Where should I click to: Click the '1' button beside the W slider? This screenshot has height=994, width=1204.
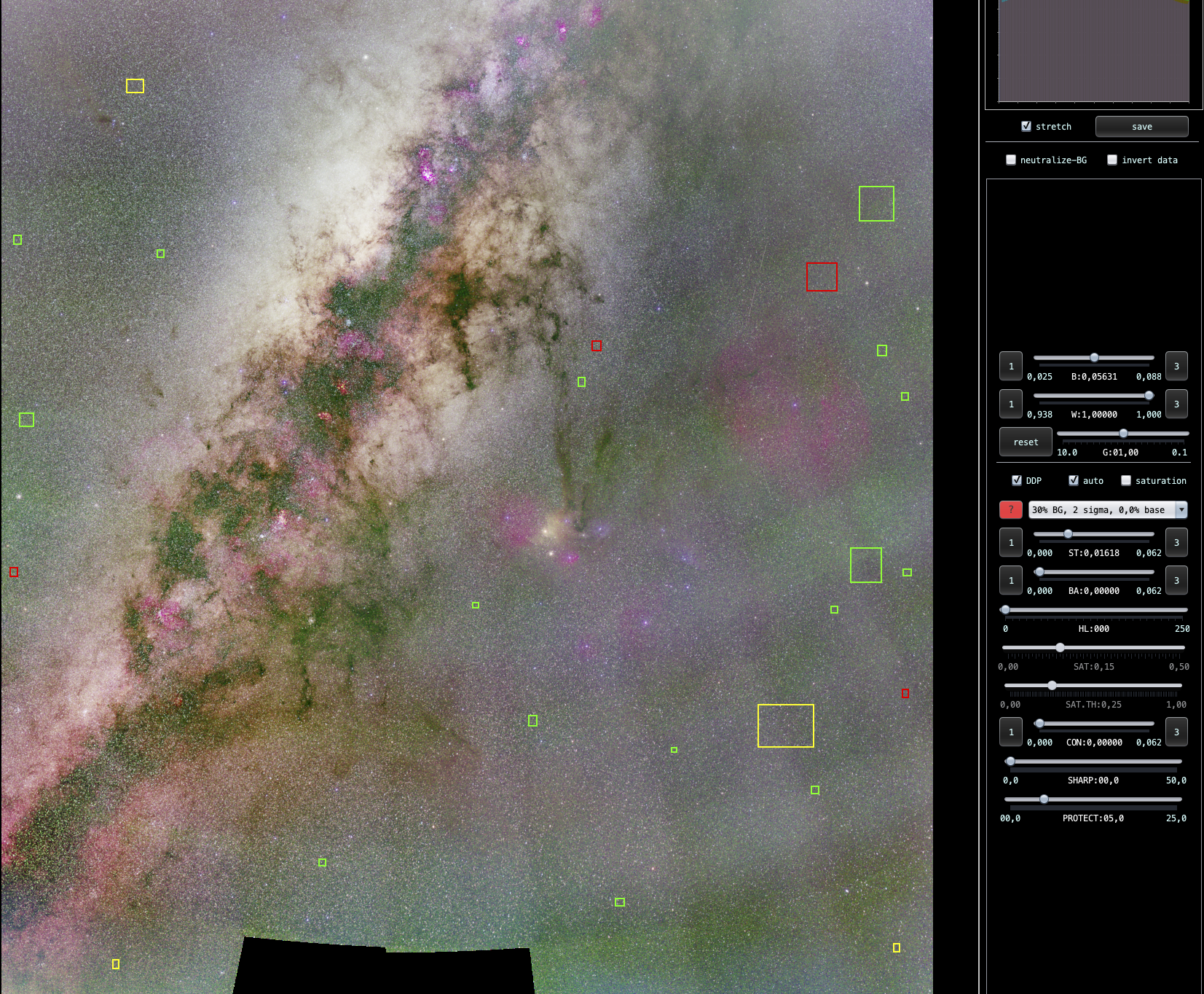click(1011, 404)
